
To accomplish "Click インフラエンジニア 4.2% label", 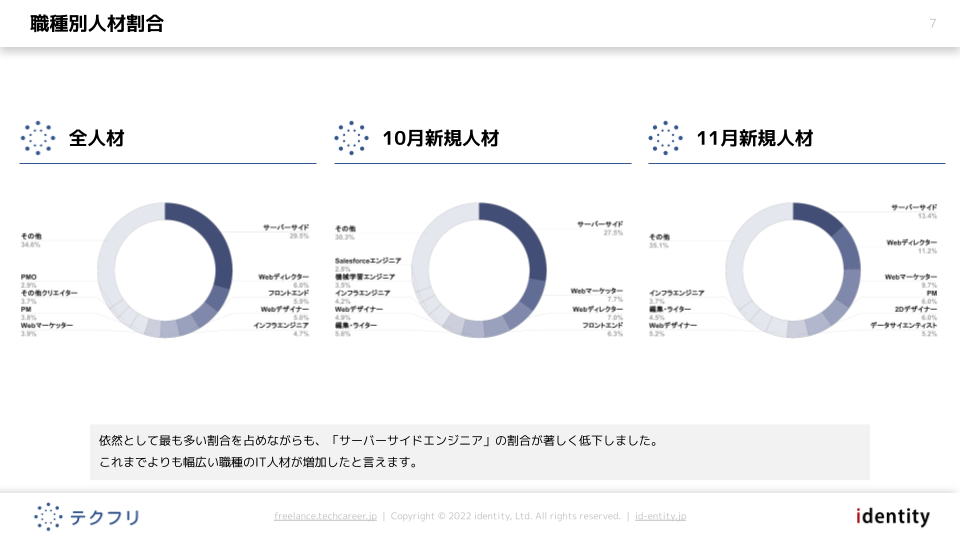I will pyautogui.click(x=362, y=297).
